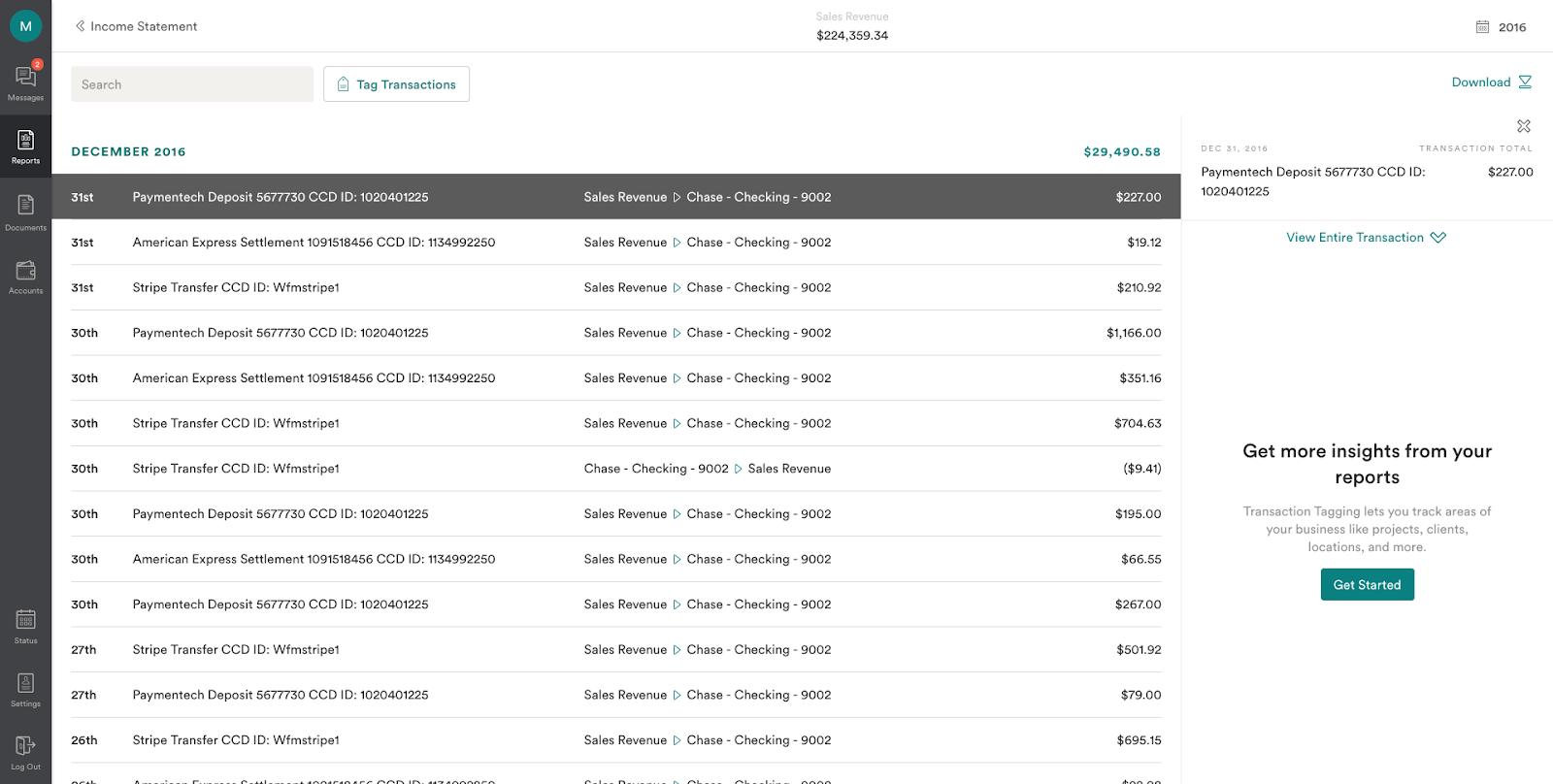
Task: Open the 2016 year picker
Action: click(1501, 27)
